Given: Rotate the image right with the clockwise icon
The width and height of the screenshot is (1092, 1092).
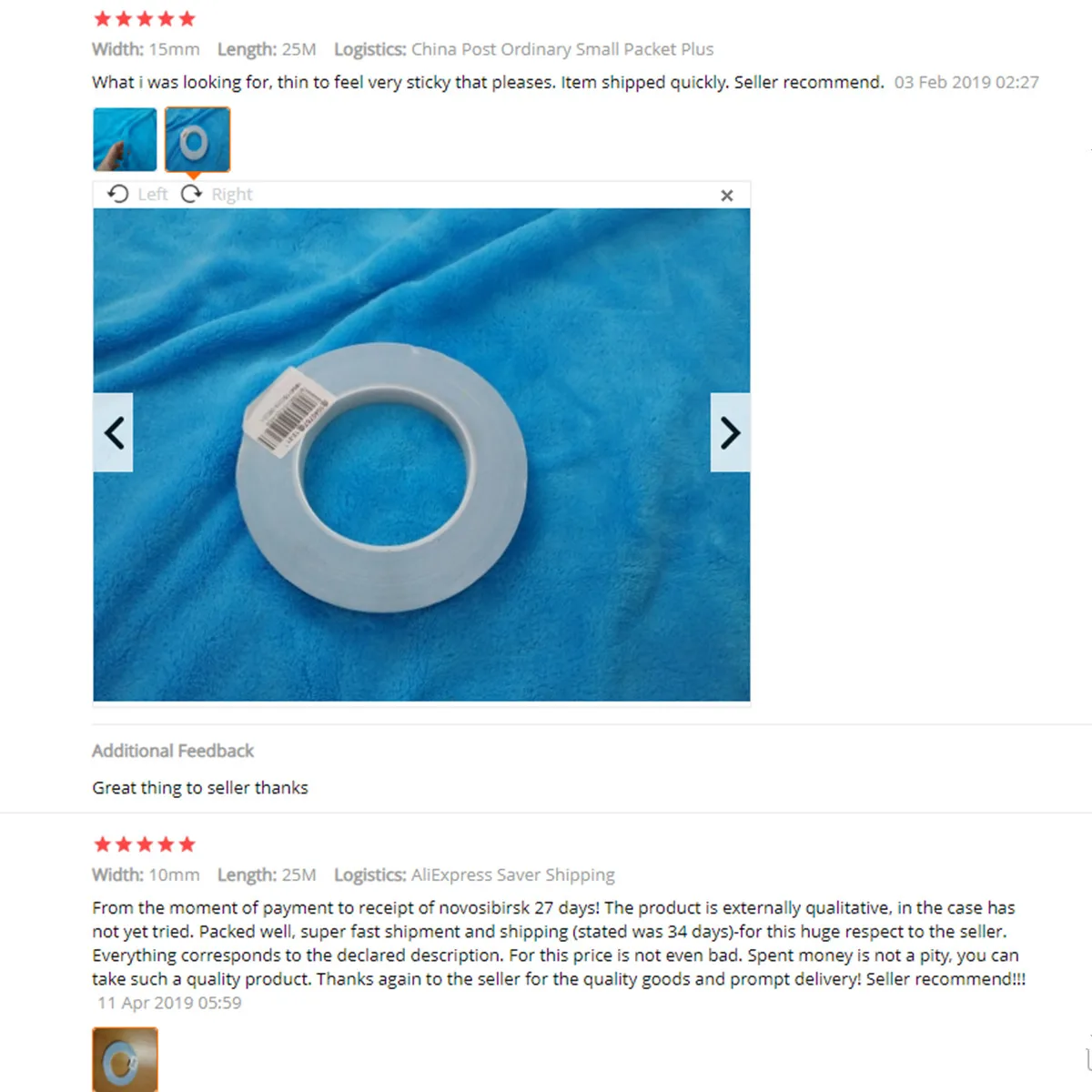Looking at the screenshot, I should [191, 194].
